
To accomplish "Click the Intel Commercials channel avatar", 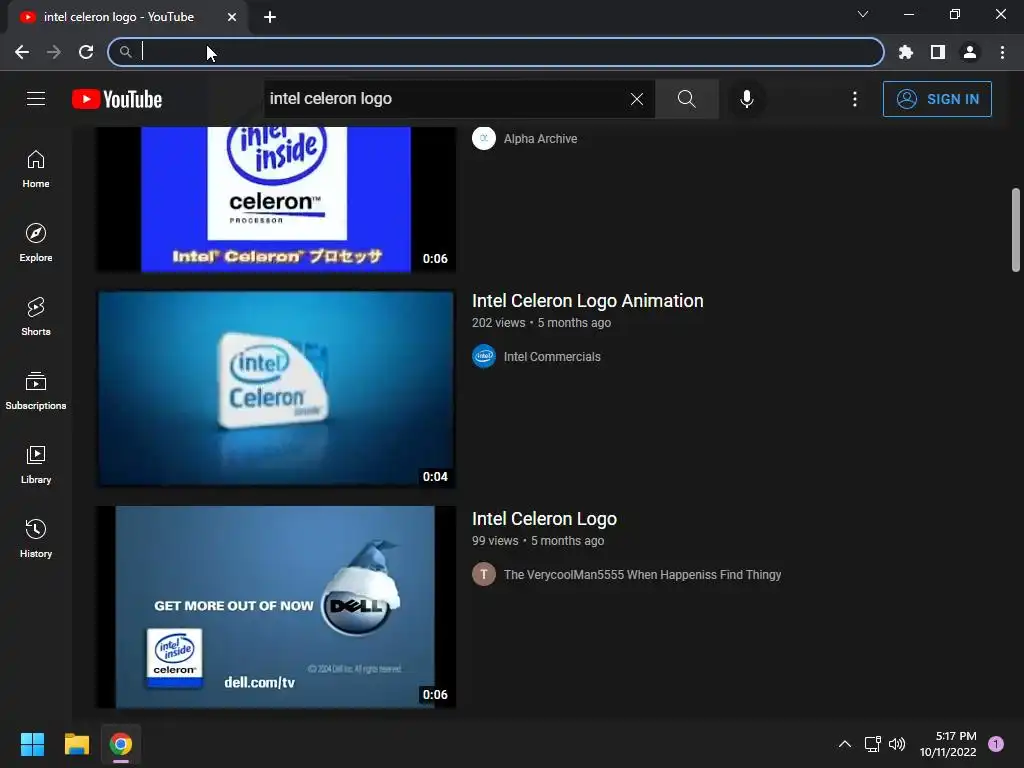I will point(484,356).
